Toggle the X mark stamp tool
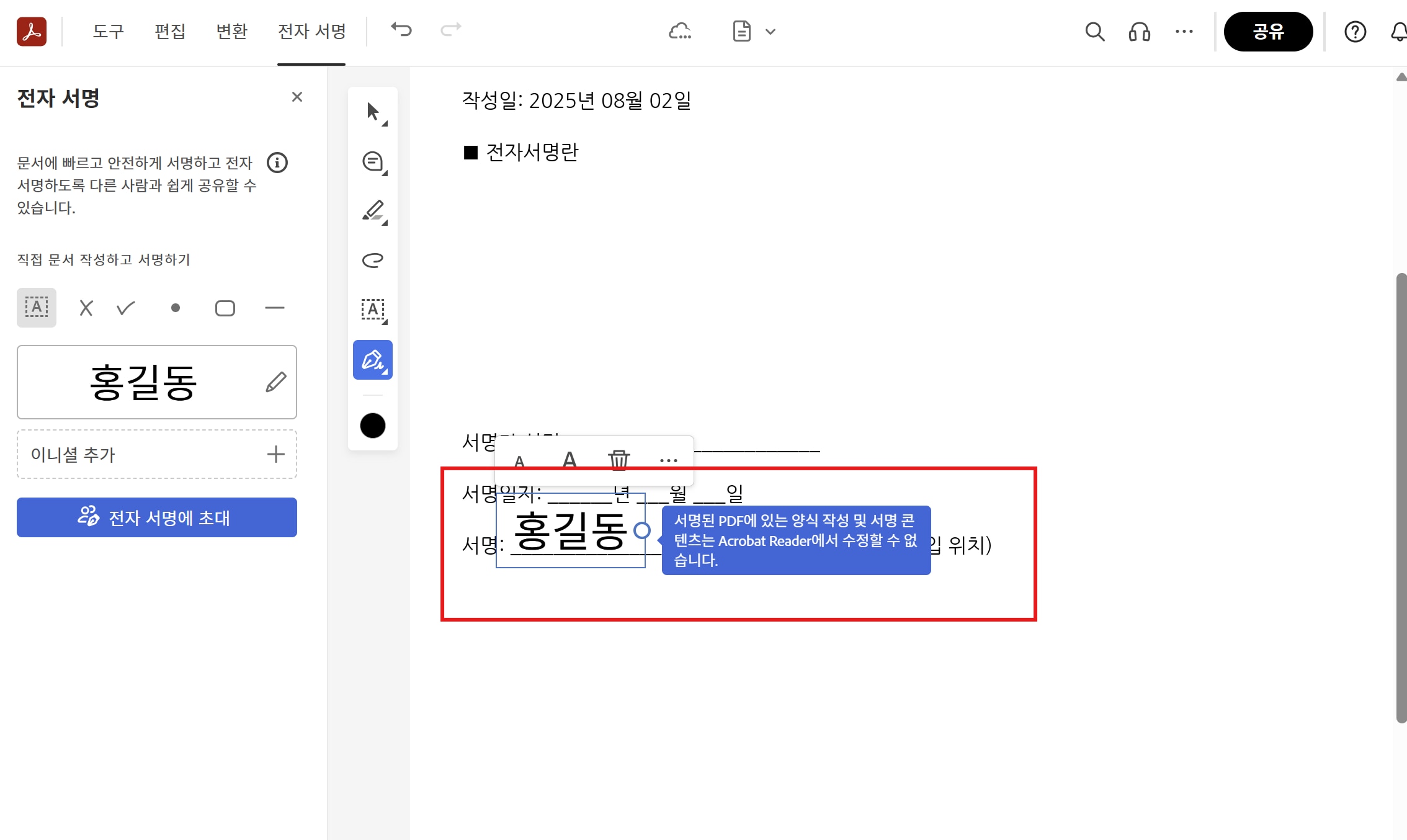1407x840 pixels. (86, 308)
